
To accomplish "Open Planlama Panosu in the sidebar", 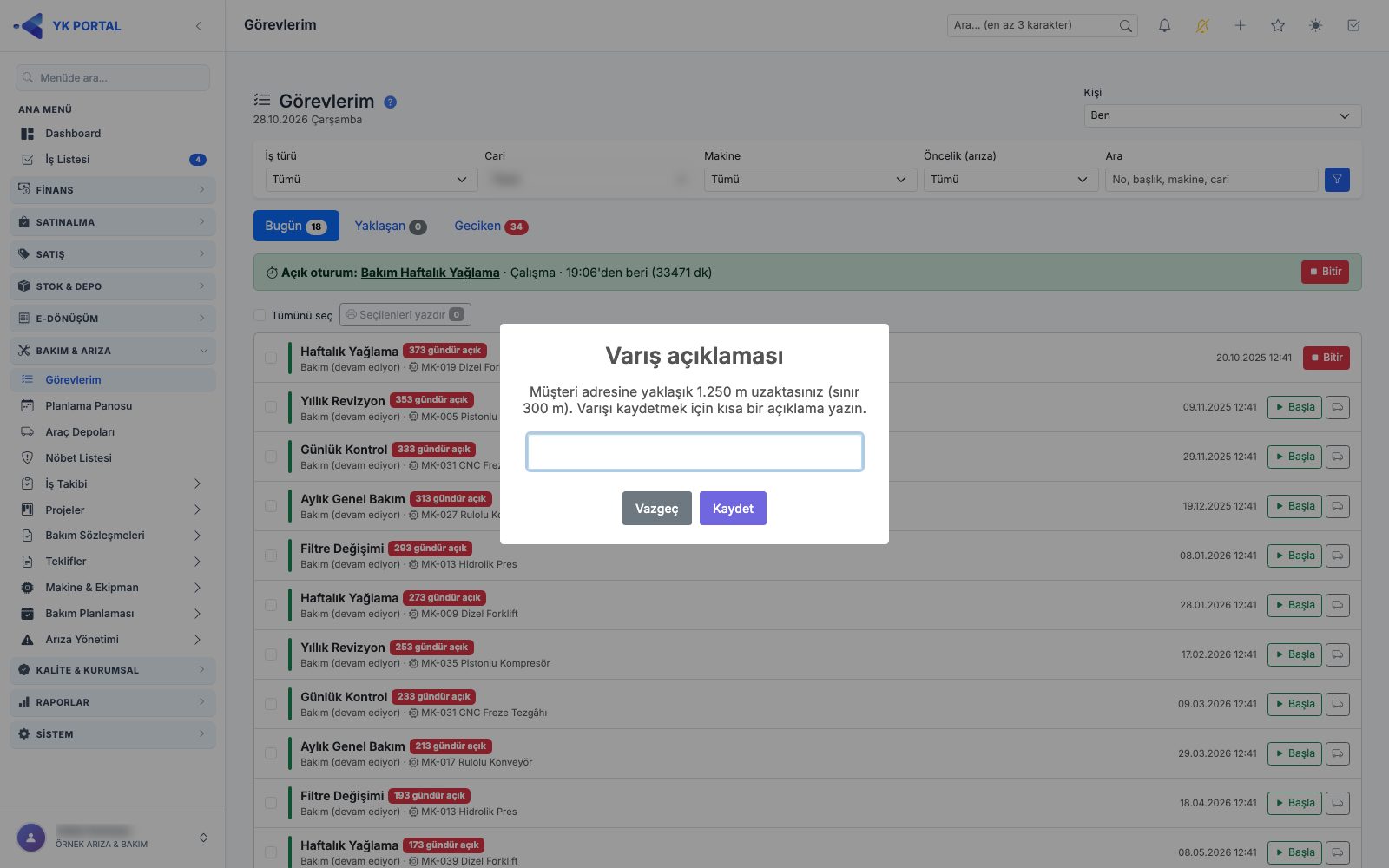I will pyautogui.click(x=89, y=406).
